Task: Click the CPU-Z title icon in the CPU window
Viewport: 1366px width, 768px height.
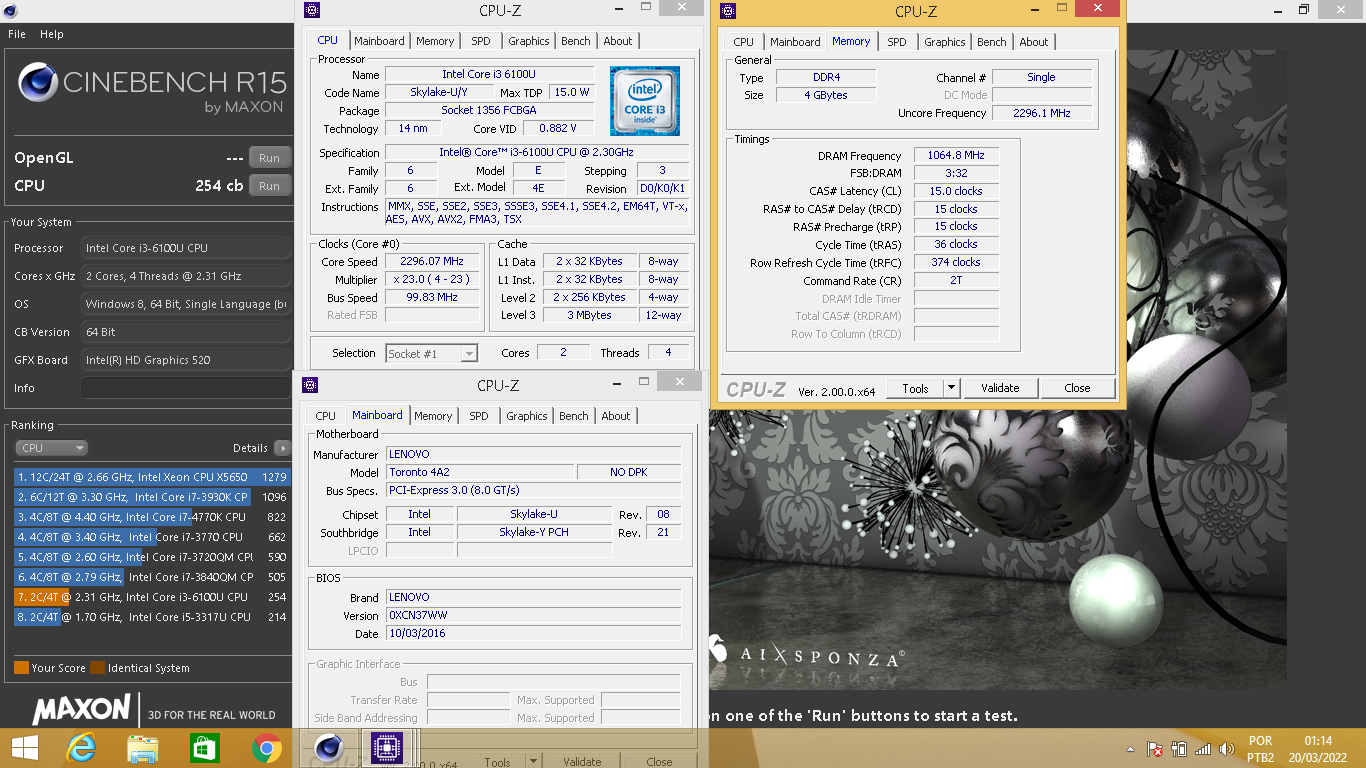Action: point(312,10)
